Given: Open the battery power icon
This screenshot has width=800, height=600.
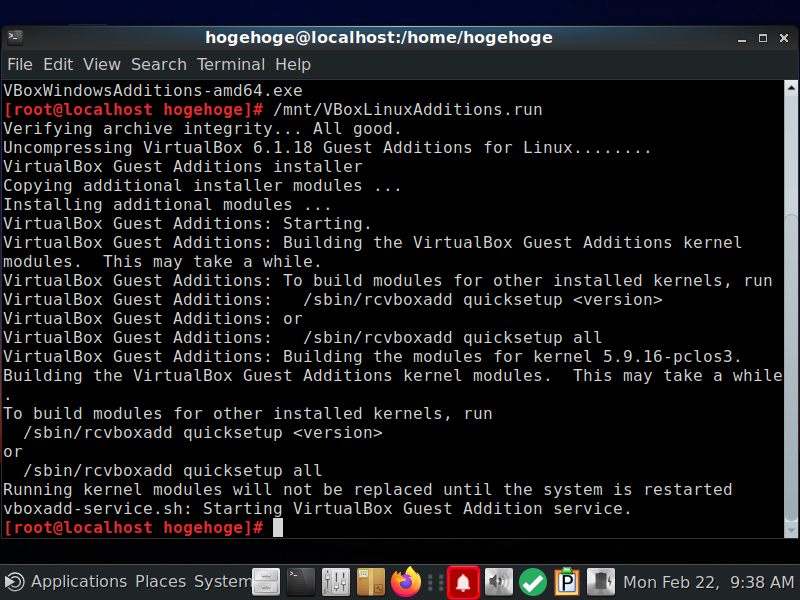Looking at the screenshot, I should pyautogui.click(x=601, y=582).
